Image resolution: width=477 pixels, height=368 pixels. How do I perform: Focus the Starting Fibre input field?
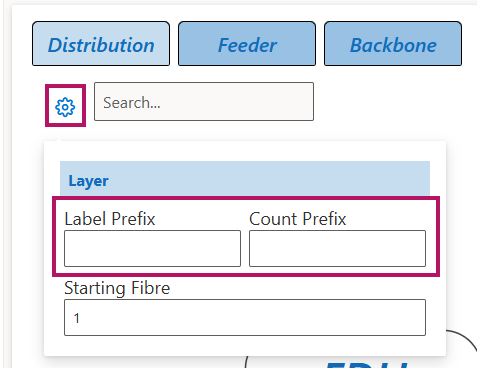tap(245, 317)
